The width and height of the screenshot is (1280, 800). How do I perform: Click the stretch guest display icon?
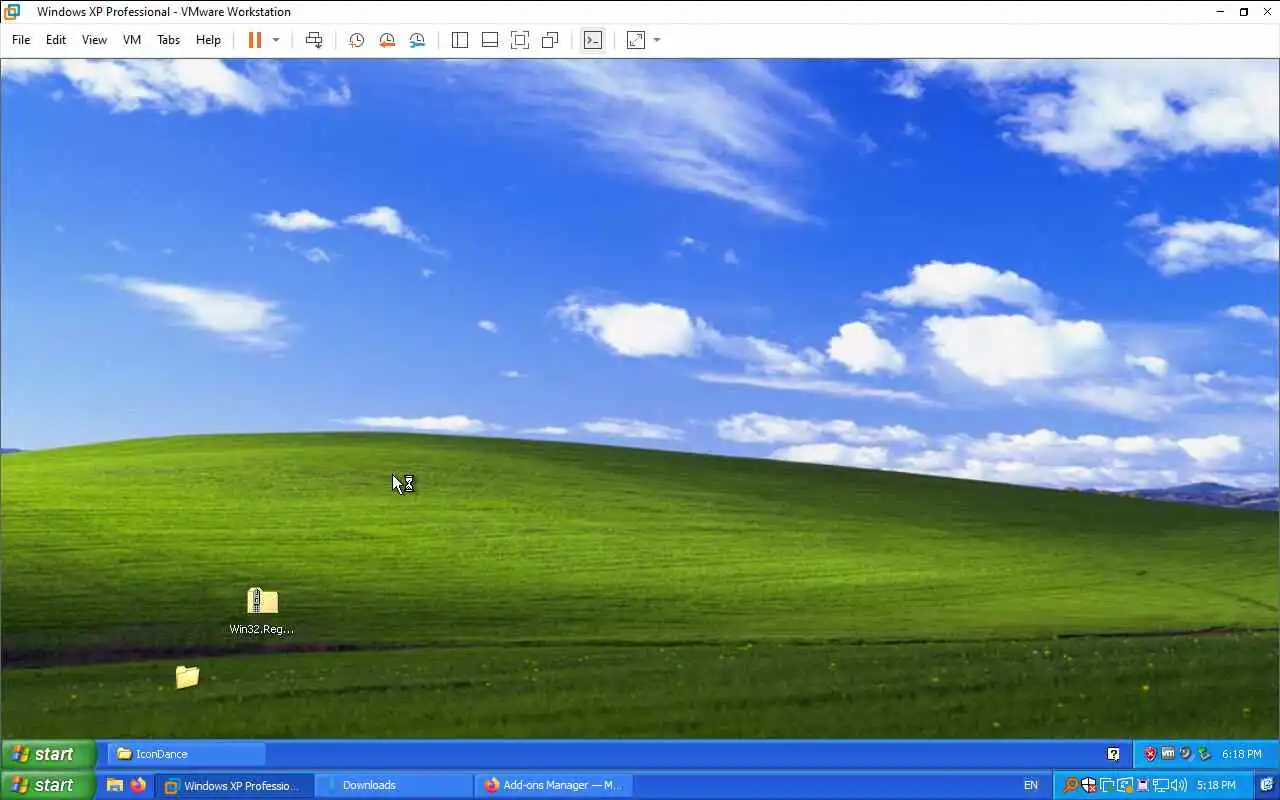pyautogui.click(x=636, y=40)
